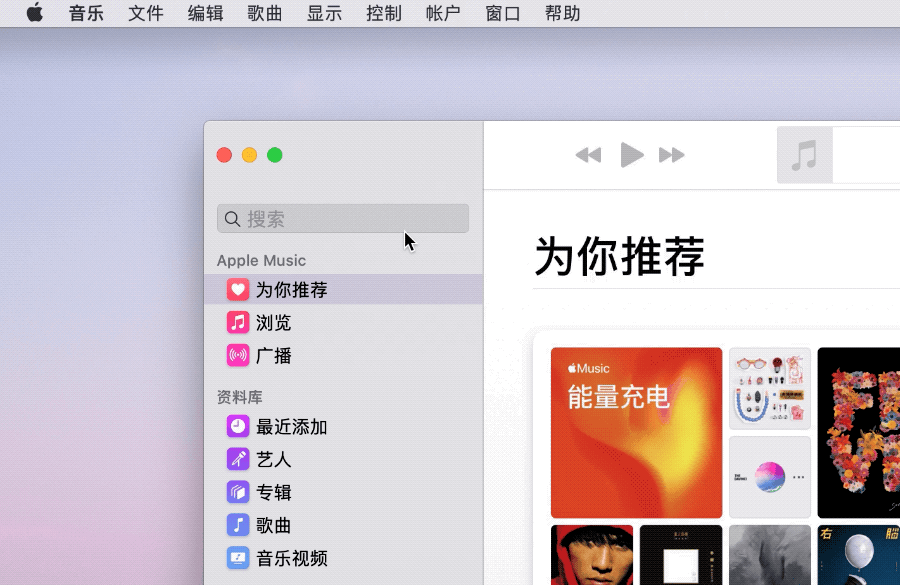Open the Apple logo menu
Image resolution: width=900 pixels, height=585 pixels.
[35, 13]
